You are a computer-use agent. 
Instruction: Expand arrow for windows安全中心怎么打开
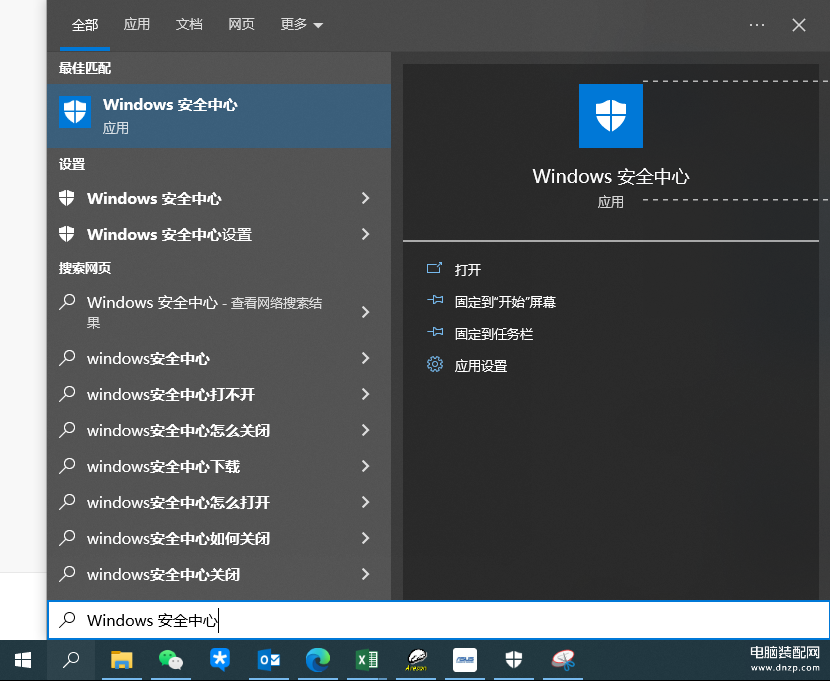pos(365,502)
